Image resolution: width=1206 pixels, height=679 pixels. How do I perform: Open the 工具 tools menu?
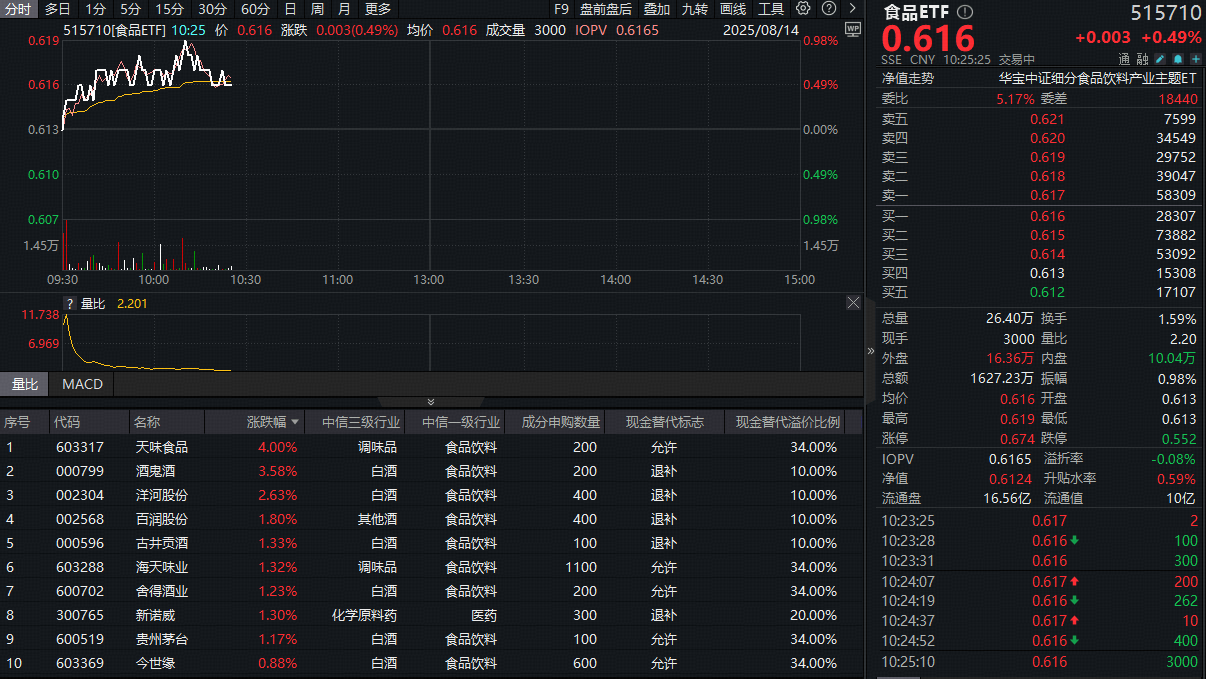[773, 8]
